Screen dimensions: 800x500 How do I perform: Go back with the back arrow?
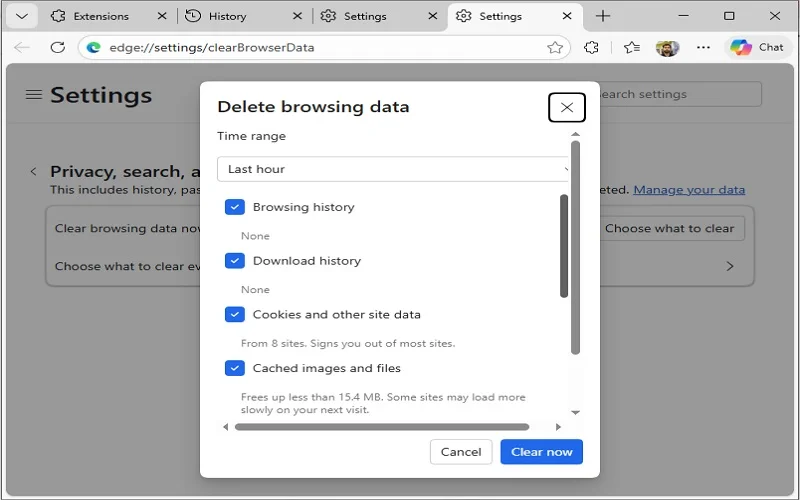(22, 47)
